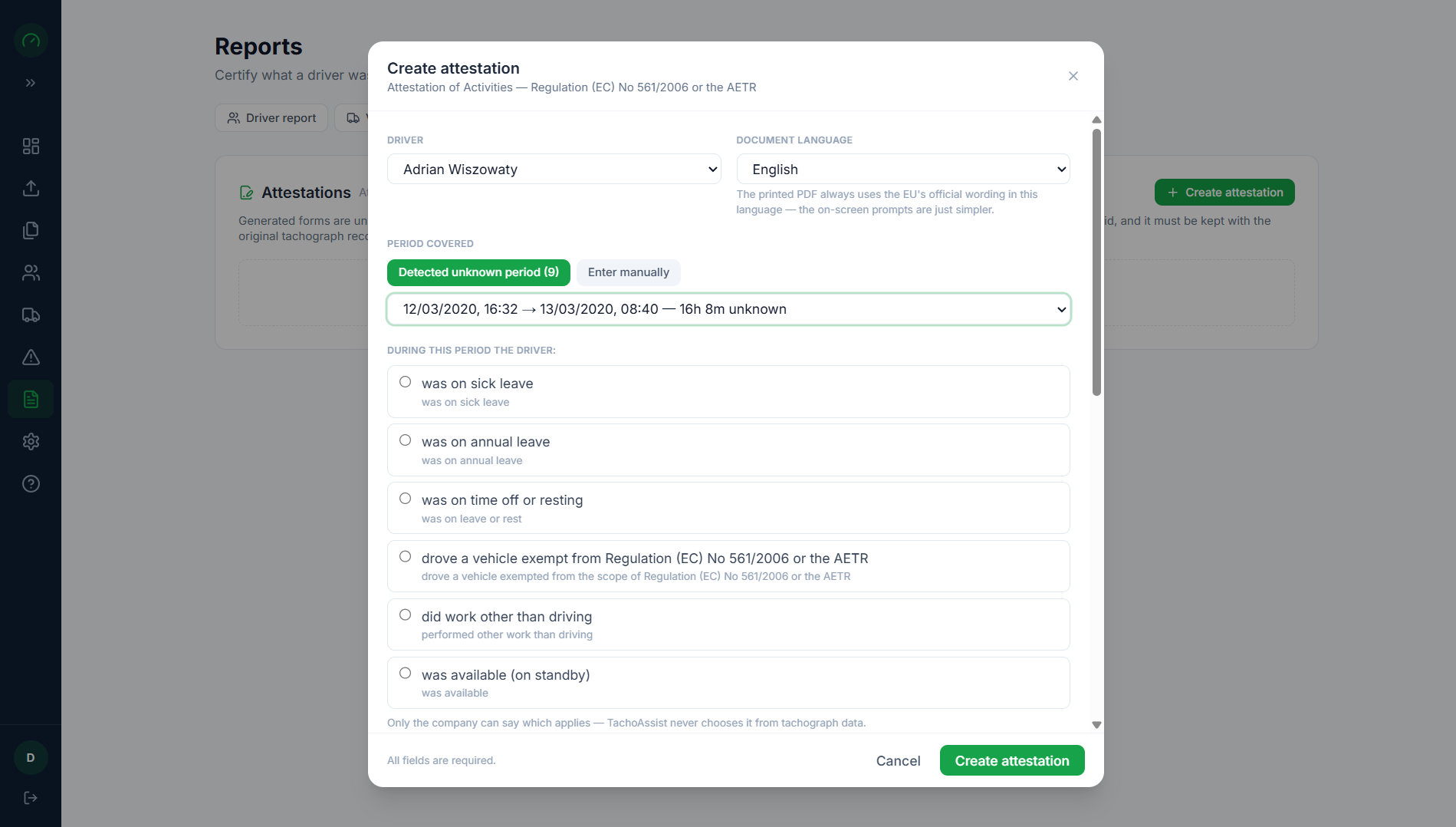
Task: Open the help question mark icon
Action: 31,483
